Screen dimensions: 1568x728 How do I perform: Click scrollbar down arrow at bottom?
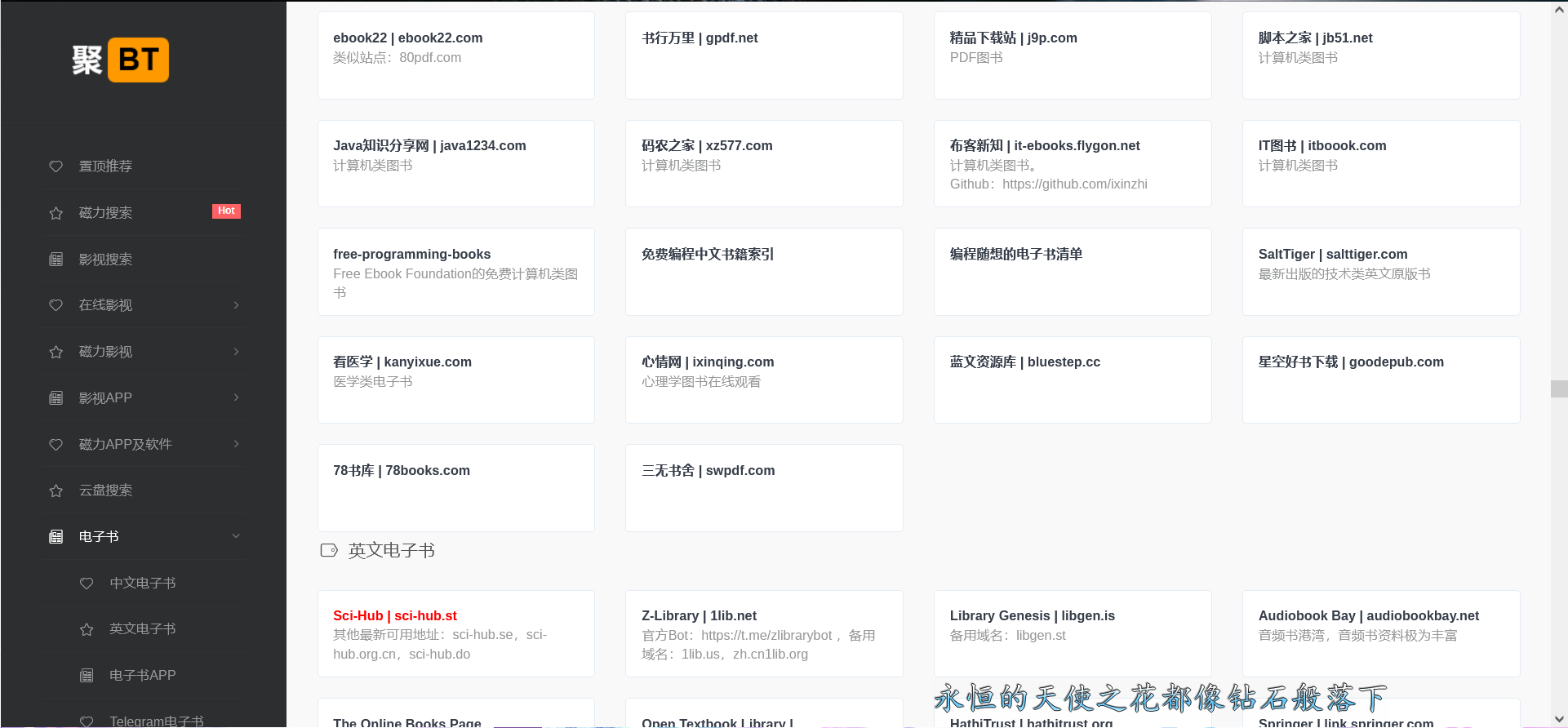point(1559,720)
